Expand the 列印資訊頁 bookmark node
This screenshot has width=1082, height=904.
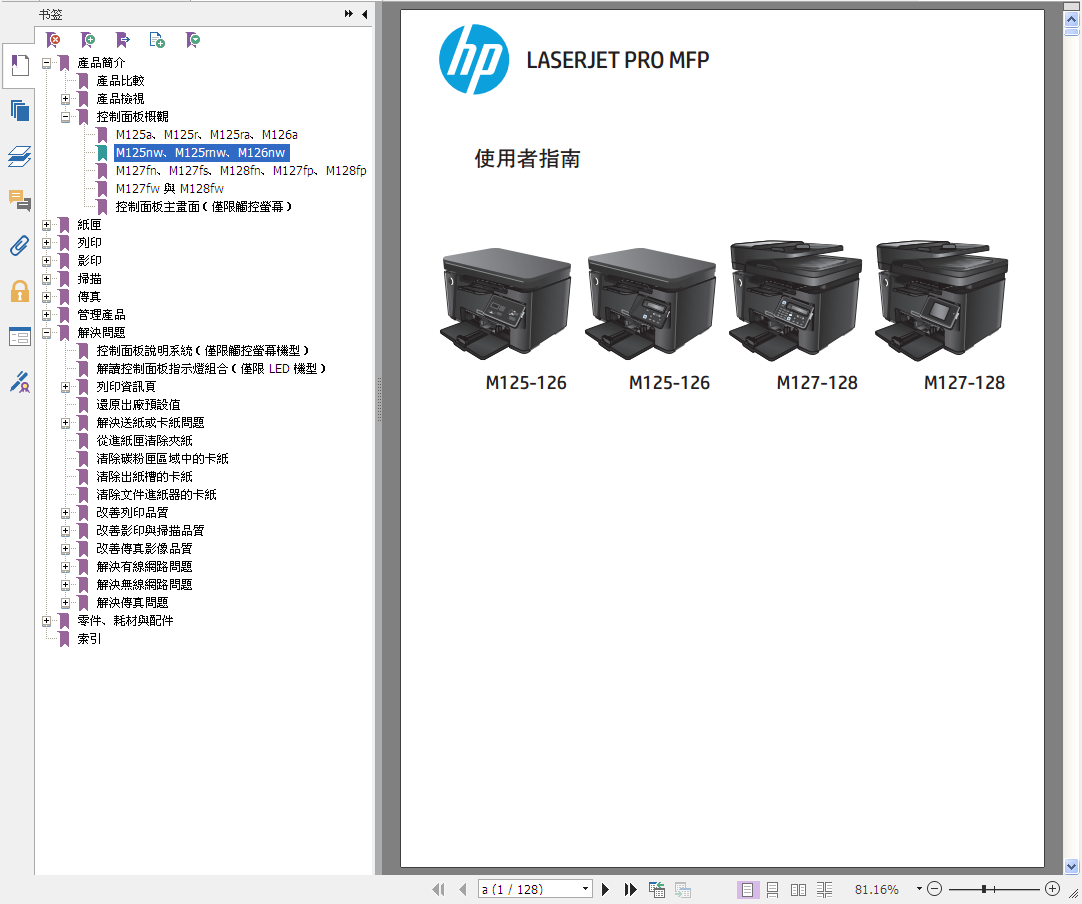[x=66, y=386]
